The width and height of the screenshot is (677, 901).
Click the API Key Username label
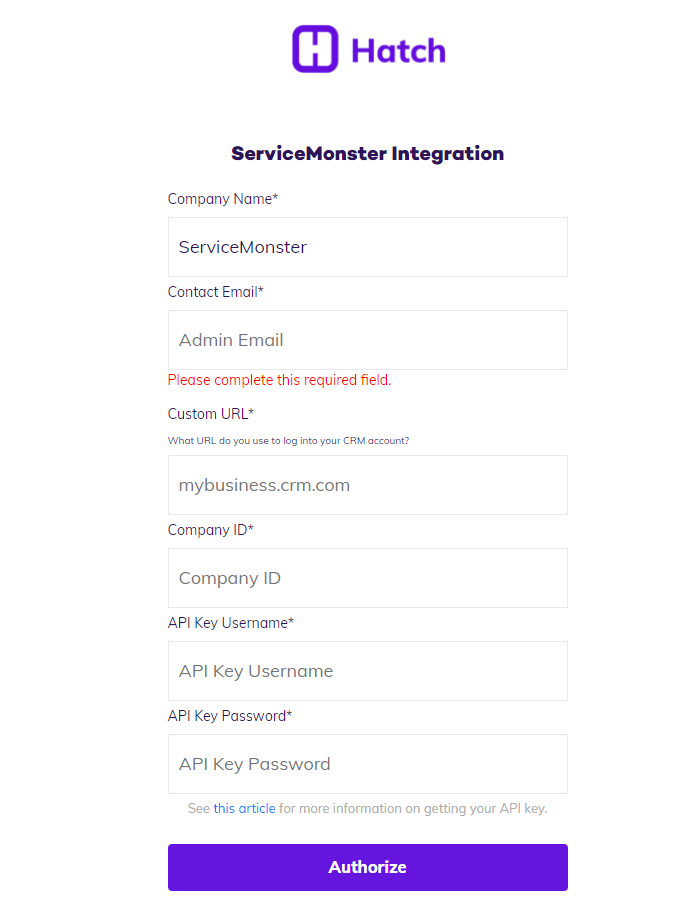tap(230, 623)
